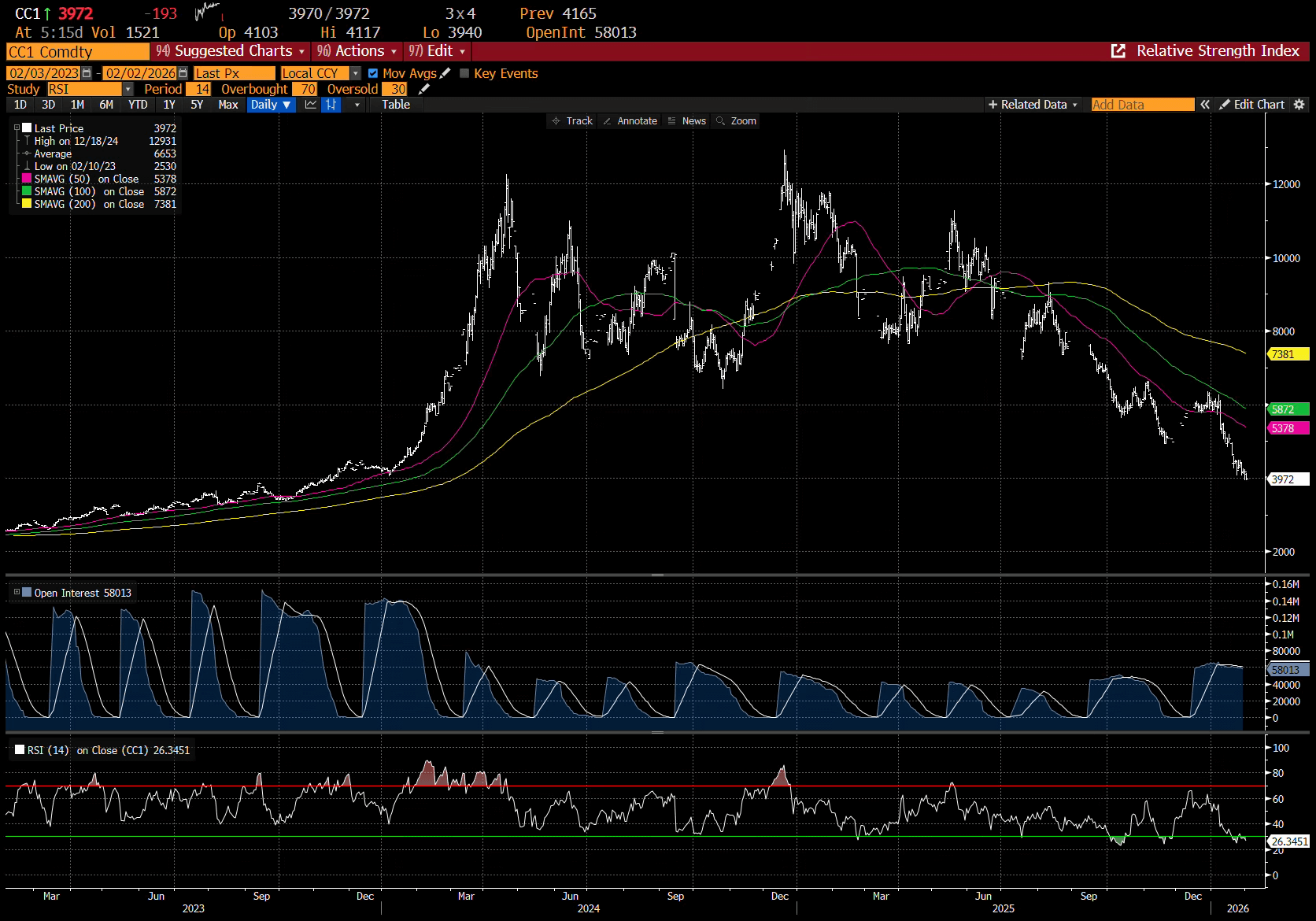
Task: Click the 5378 magenta price axis label
Action: coord(1288,428)
